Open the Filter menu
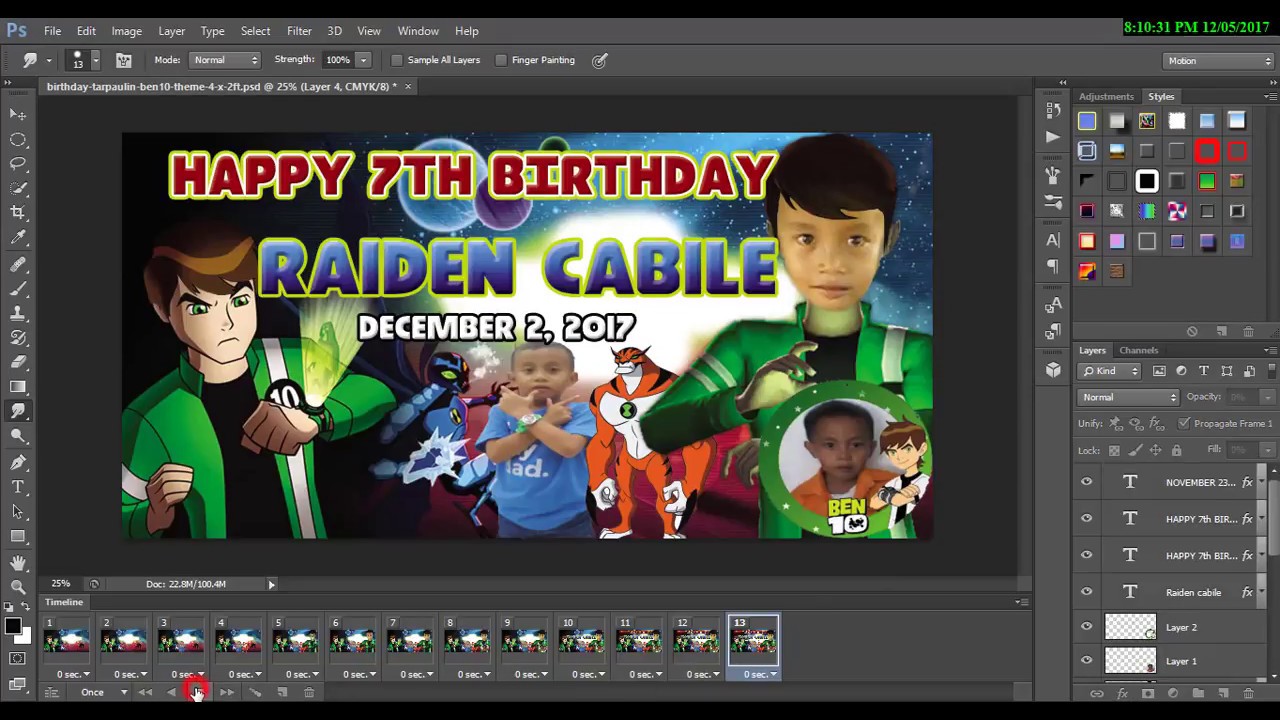This screenshot has width=1280, height=720. [299, 31]
